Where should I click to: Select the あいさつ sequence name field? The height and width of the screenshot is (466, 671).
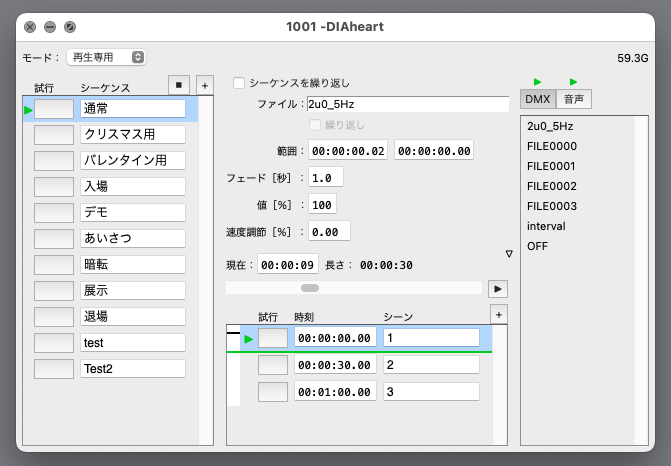point(133,238)
